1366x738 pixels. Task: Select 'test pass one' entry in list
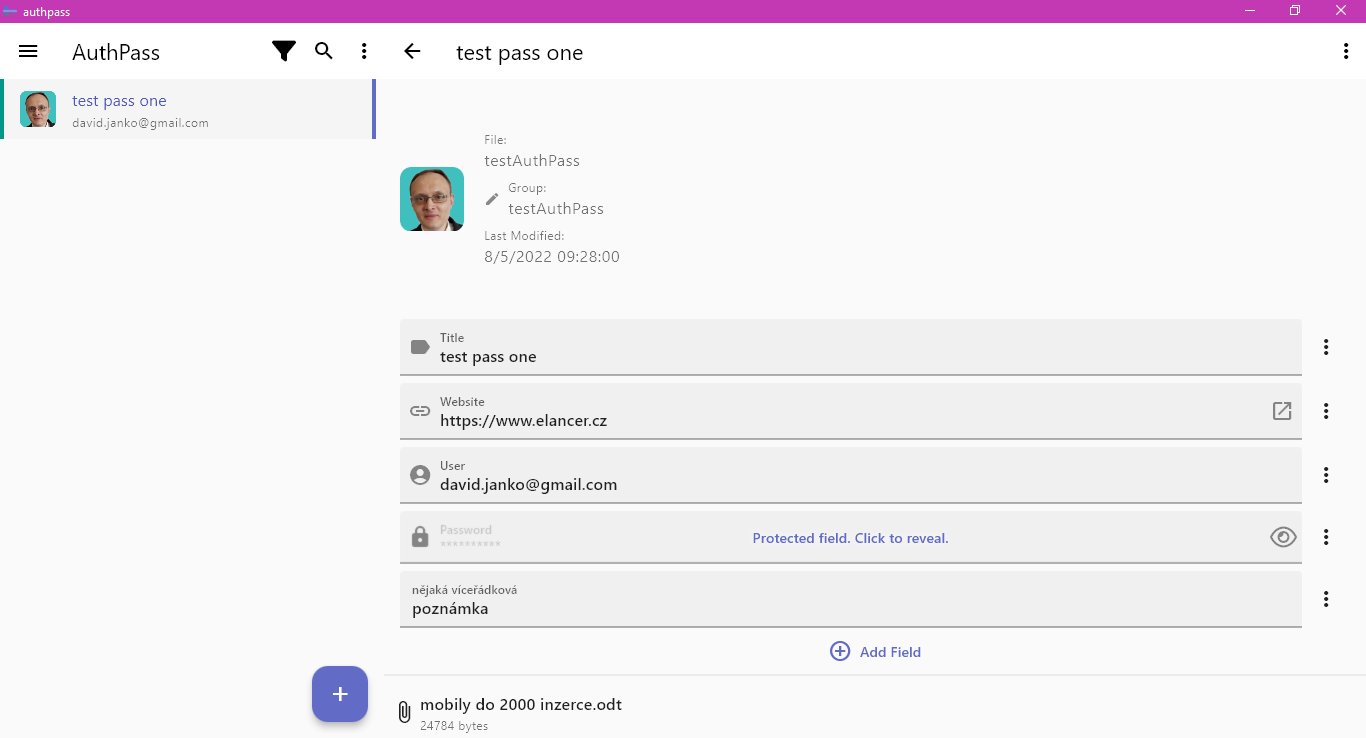[x=188, y=109]
